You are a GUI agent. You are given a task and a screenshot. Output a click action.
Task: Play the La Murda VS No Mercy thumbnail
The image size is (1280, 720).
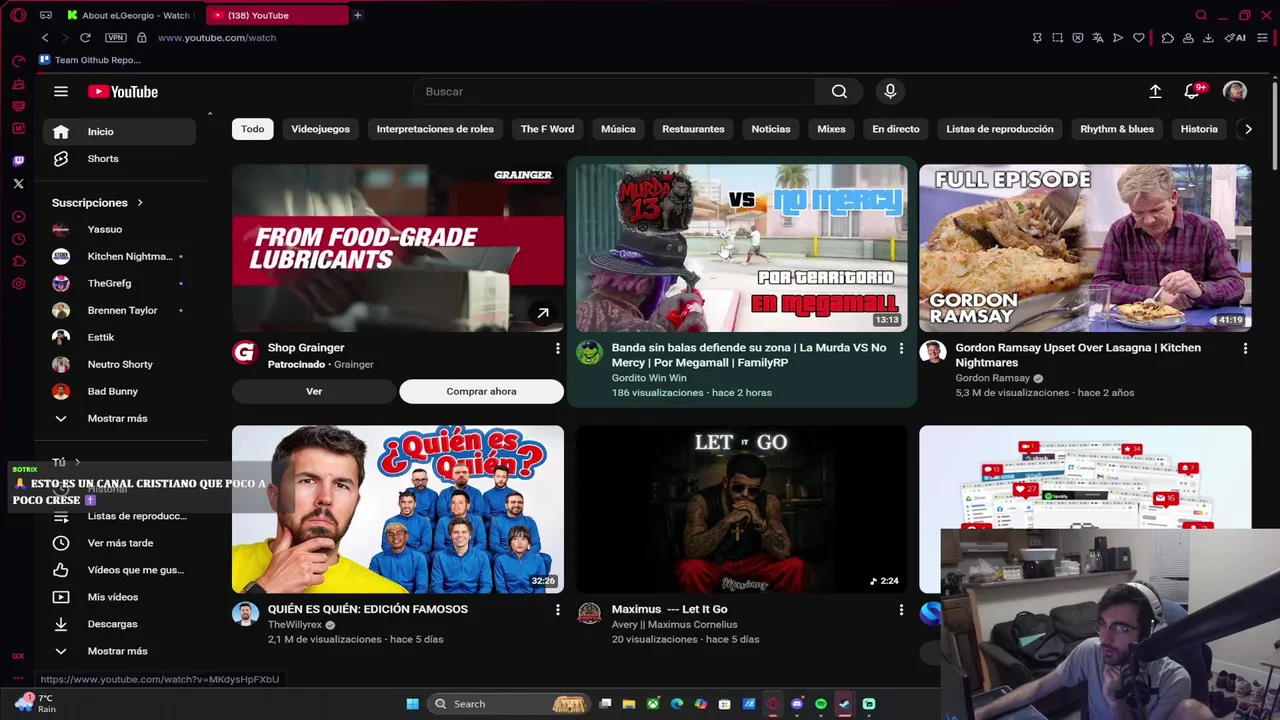741,247
